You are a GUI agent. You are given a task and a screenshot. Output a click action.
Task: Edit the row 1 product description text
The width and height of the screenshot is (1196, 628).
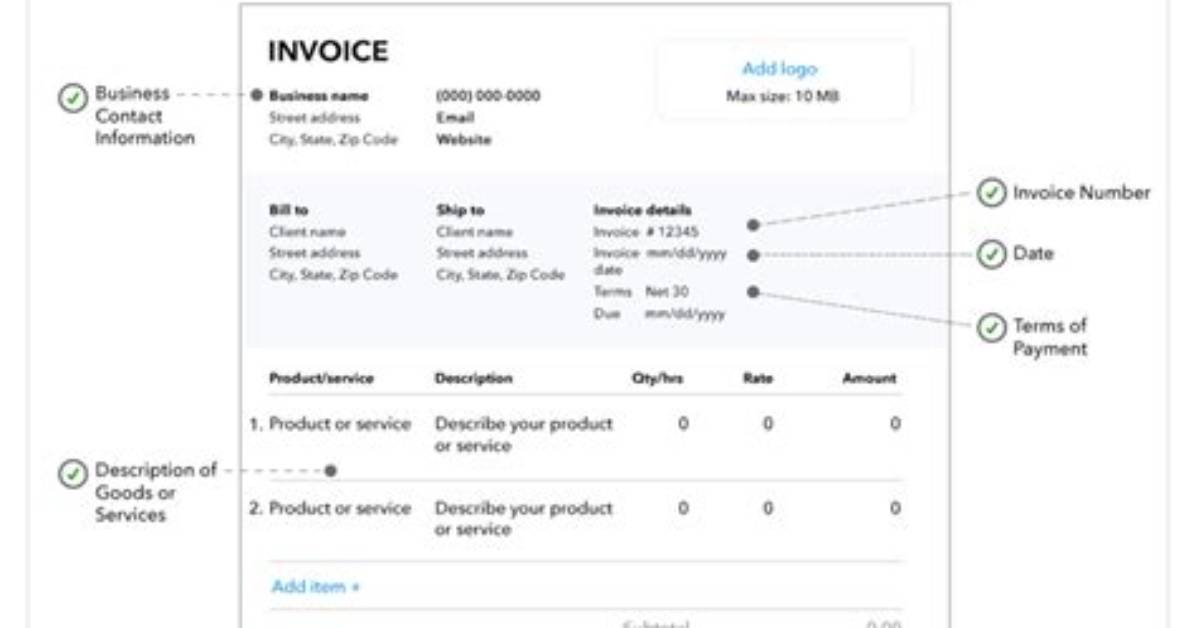coord(523,435)
